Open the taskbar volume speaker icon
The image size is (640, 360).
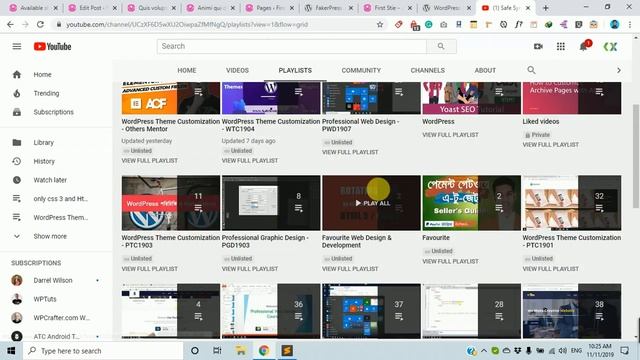[562, 351]
